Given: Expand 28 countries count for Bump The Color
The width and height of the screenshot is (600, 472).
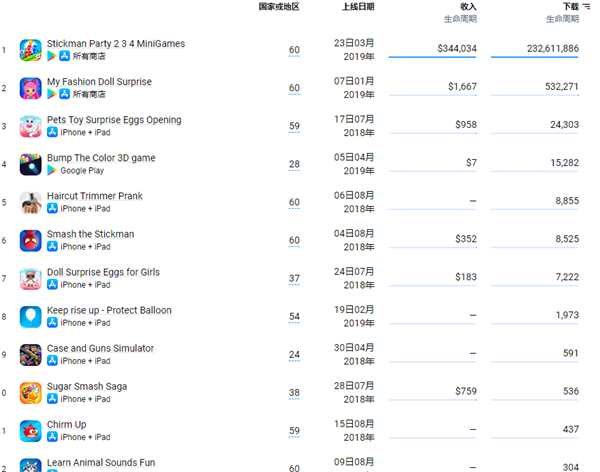Looking at the screenshot, I should point(294,165).
